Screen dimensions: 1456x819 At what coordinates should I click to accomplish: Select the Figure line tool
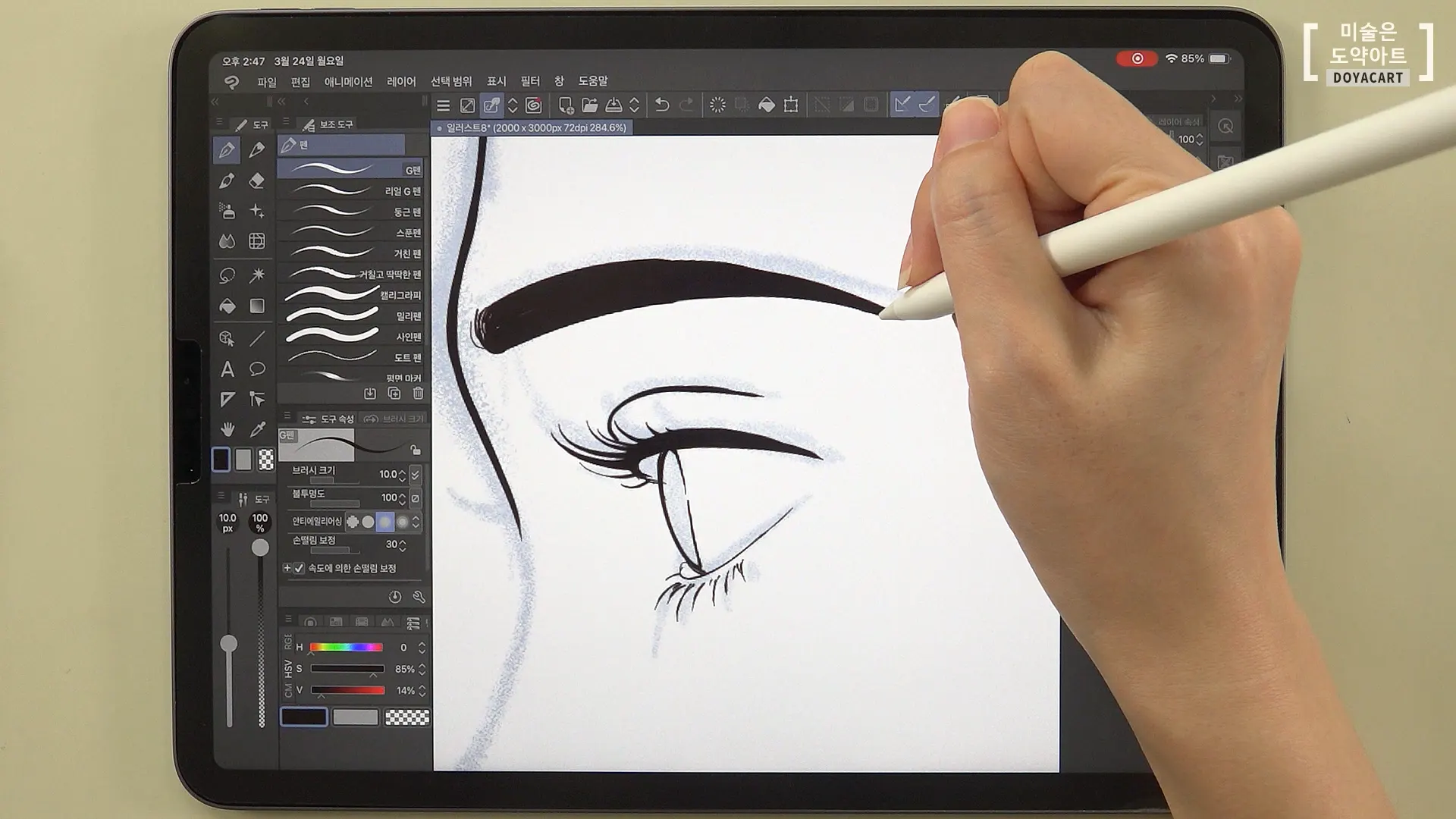(257, 338)
